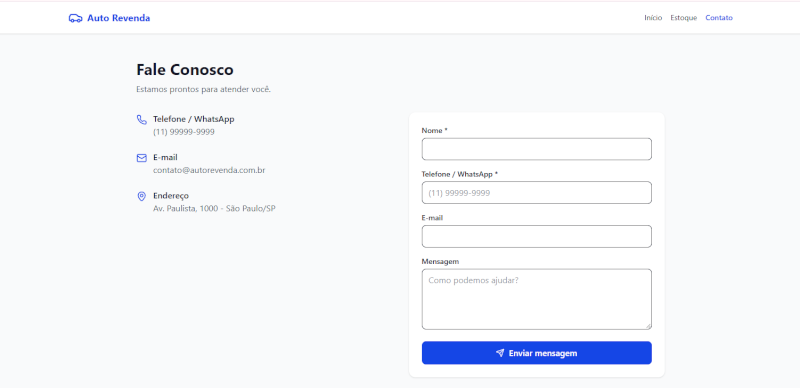
Task: Click the Mensagem textarea resize handle
Action: (x=648, y=327)
